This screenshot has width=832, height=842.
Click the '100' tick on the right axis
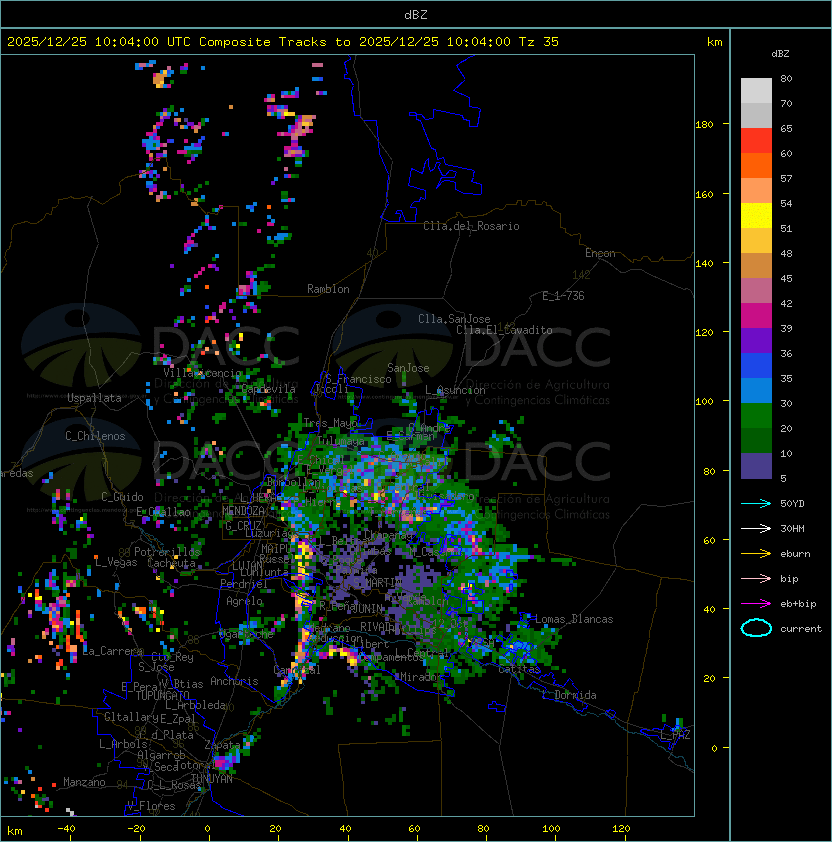point(704,401)
